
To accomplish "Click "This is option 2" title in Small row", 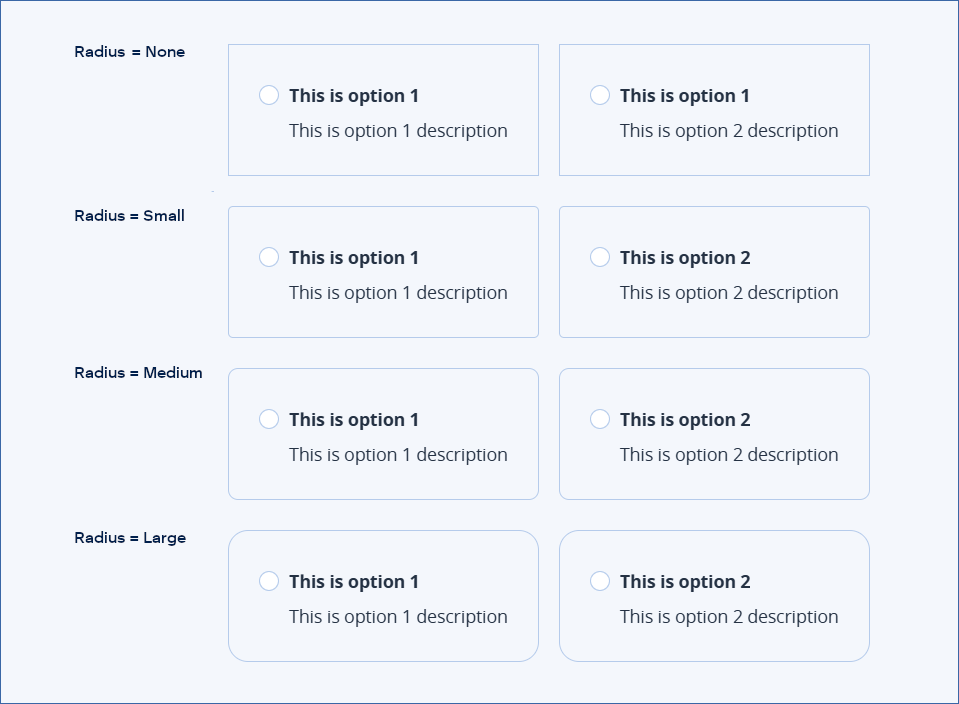I will click(685, 258).
